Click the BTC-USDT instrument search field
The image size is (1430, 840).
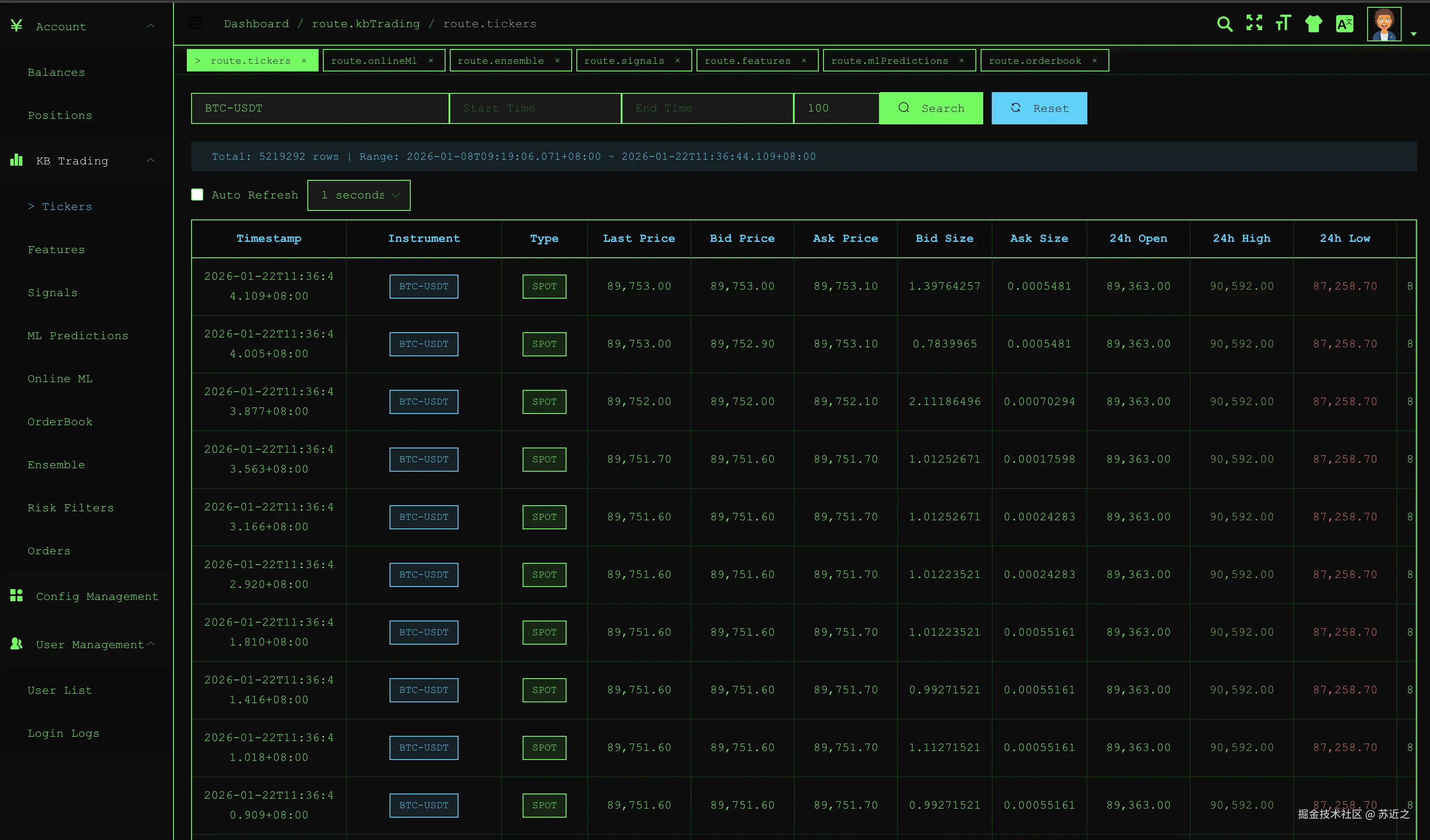coord(319,108)
